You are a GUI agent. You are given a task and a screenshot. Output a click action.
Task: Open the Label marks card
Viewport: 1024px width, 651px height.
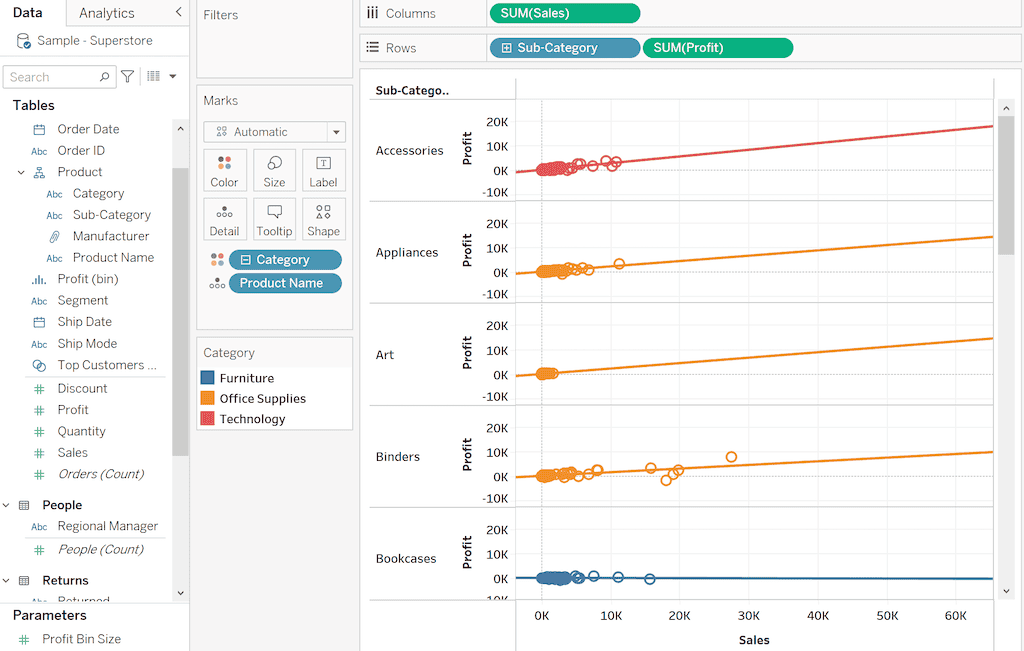pos(323,170)
